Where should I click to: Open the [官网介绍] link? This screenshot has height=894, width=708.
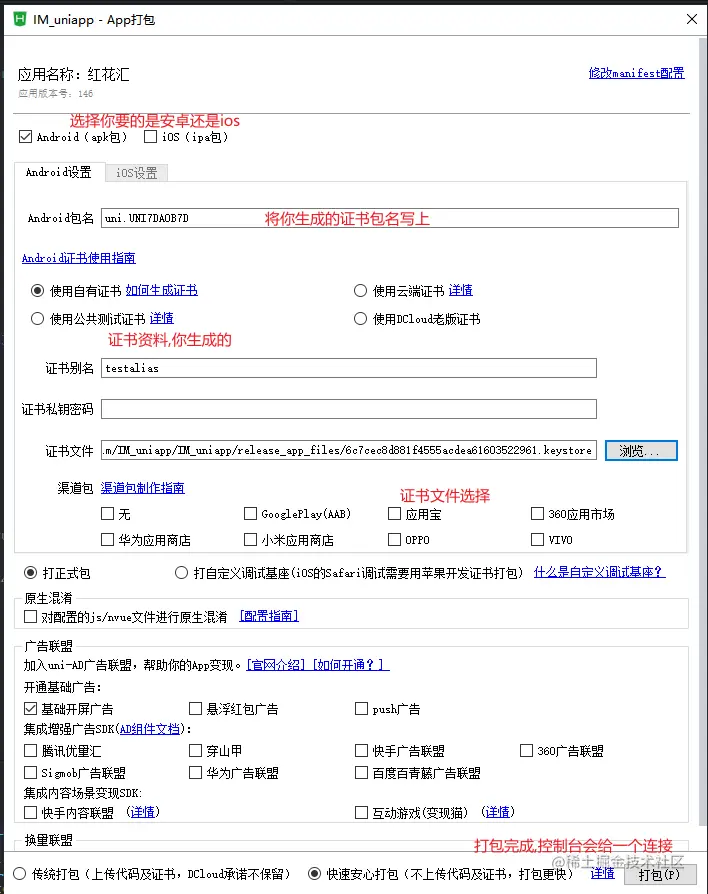(x=276, y=665)
